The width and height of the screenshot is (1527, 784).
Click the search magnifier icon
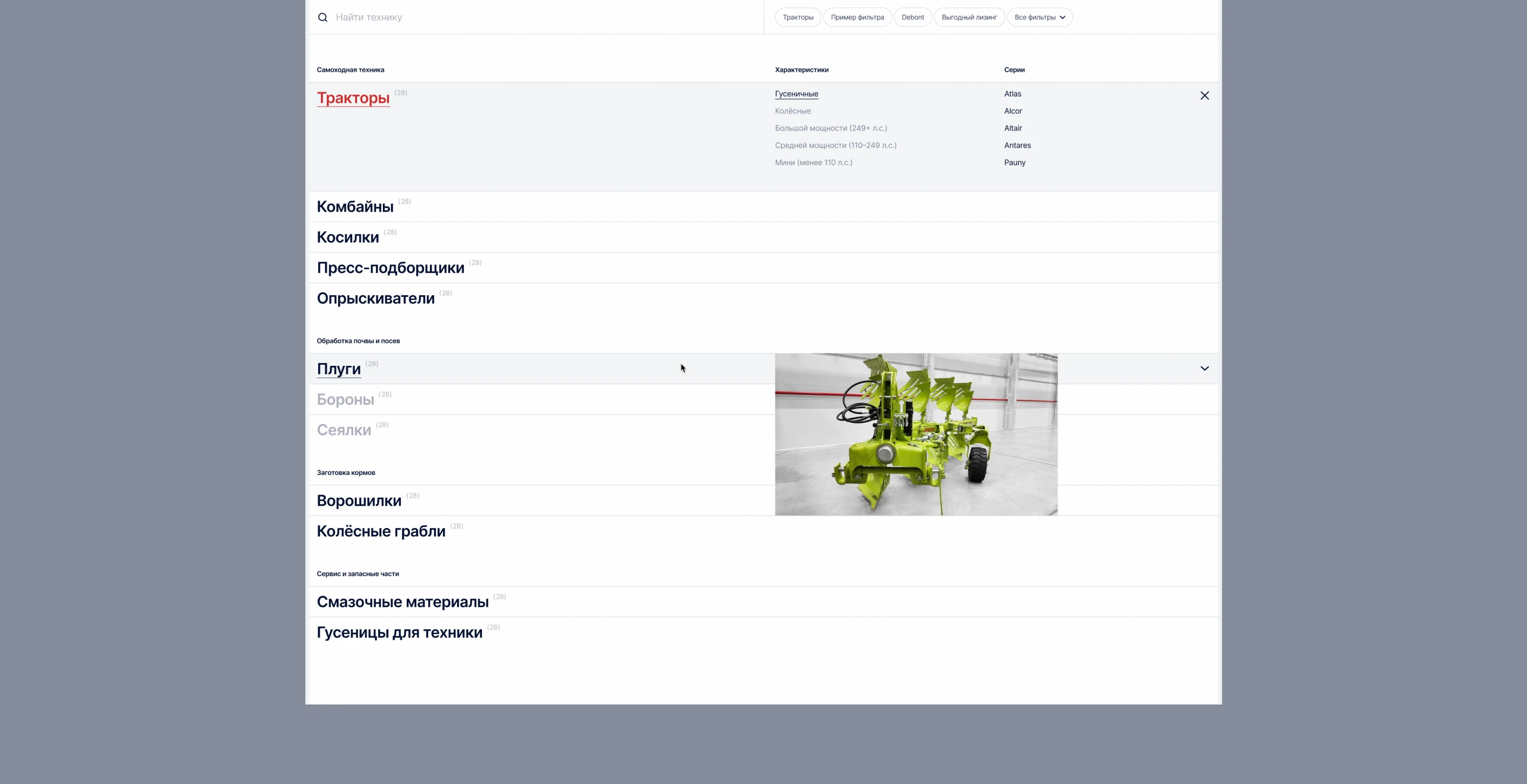tap(322, 17)
